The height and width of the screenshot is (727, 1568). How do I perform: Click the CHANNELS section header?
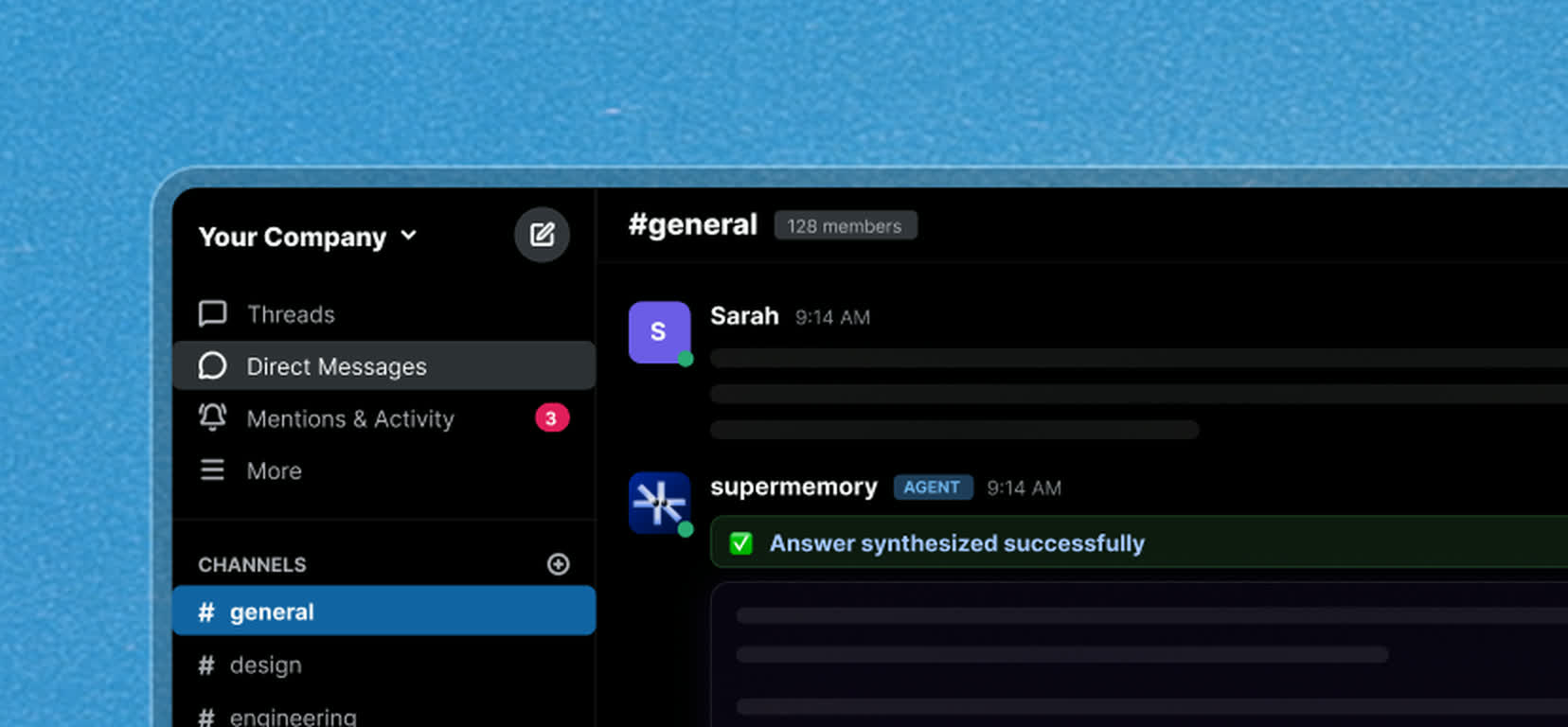pyautogui.click(x=252, y=565)
